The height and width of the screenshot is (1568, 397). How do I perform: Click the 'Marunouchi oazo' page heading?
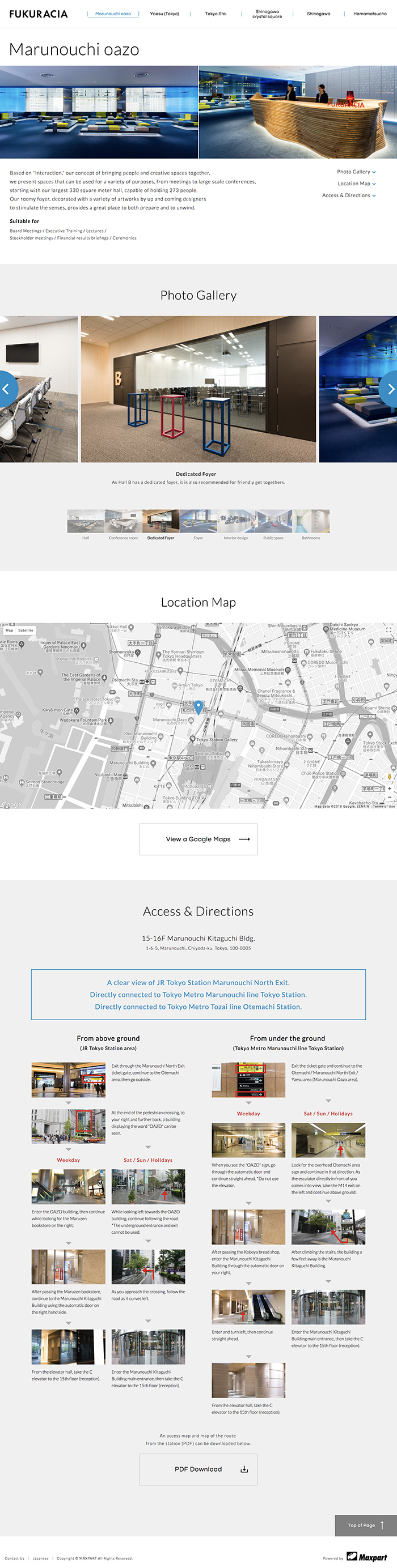tap(74, 49)
